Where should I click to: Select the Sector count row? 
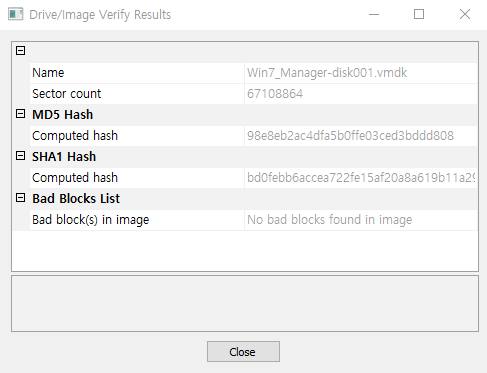pyautogui.click(x=253, y=94)
